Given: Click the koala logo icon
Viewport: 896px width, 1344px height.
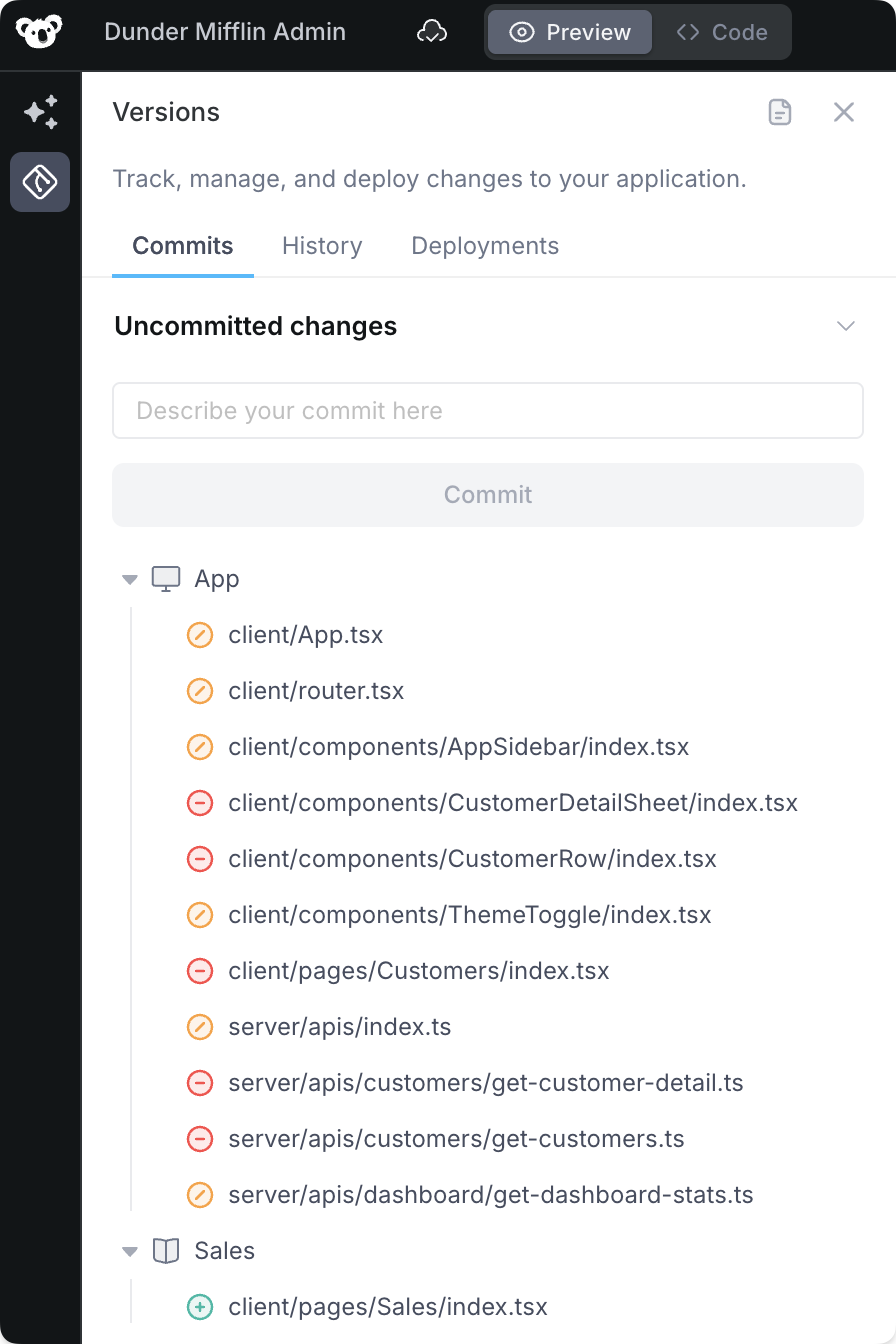Looking at the screenshot, I should [39, 32].
